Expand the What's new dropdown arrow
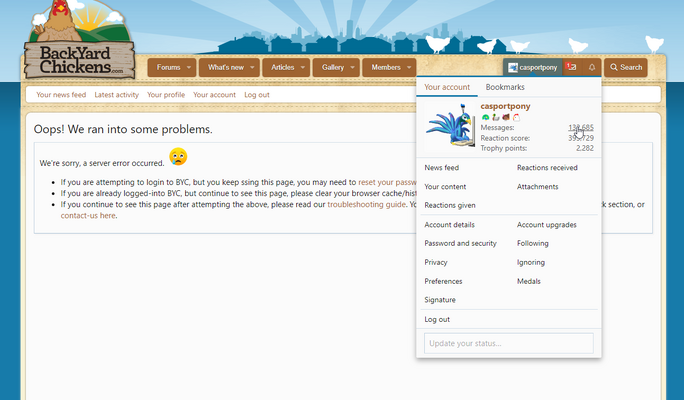Screen dimensions: 684x400 253,67
